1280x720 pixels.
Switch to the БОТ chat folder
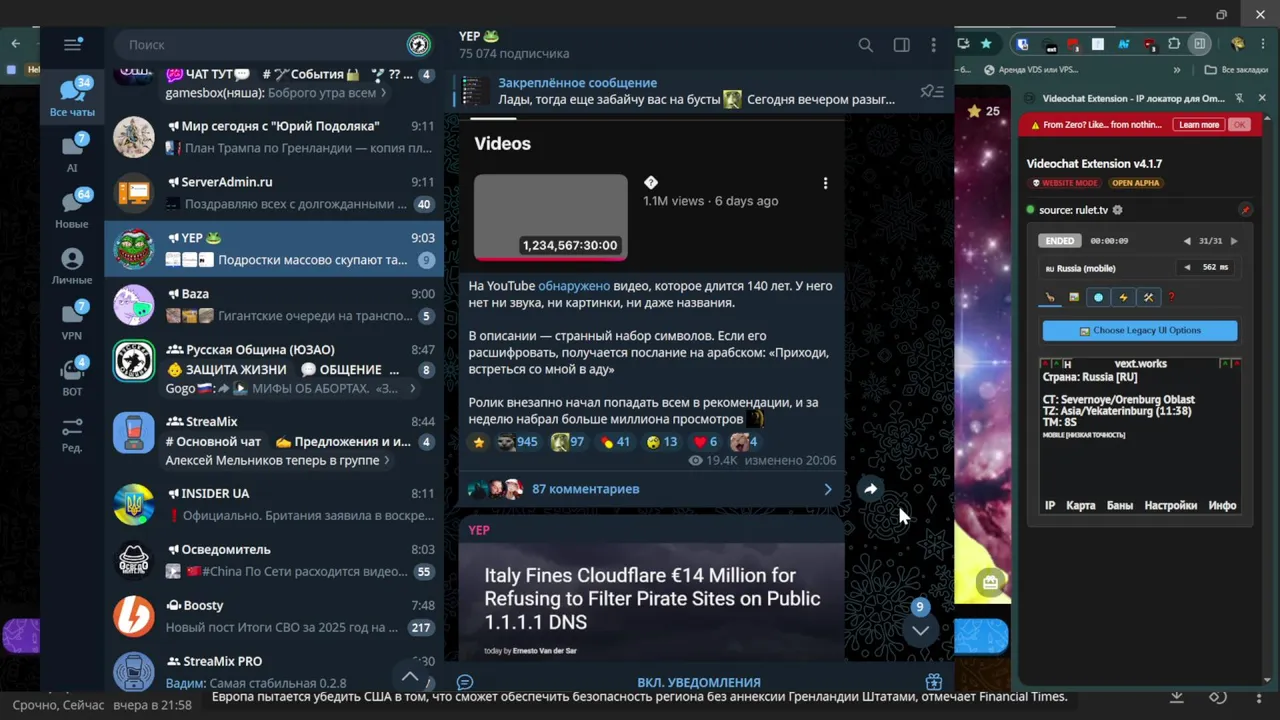pos(72,377)
